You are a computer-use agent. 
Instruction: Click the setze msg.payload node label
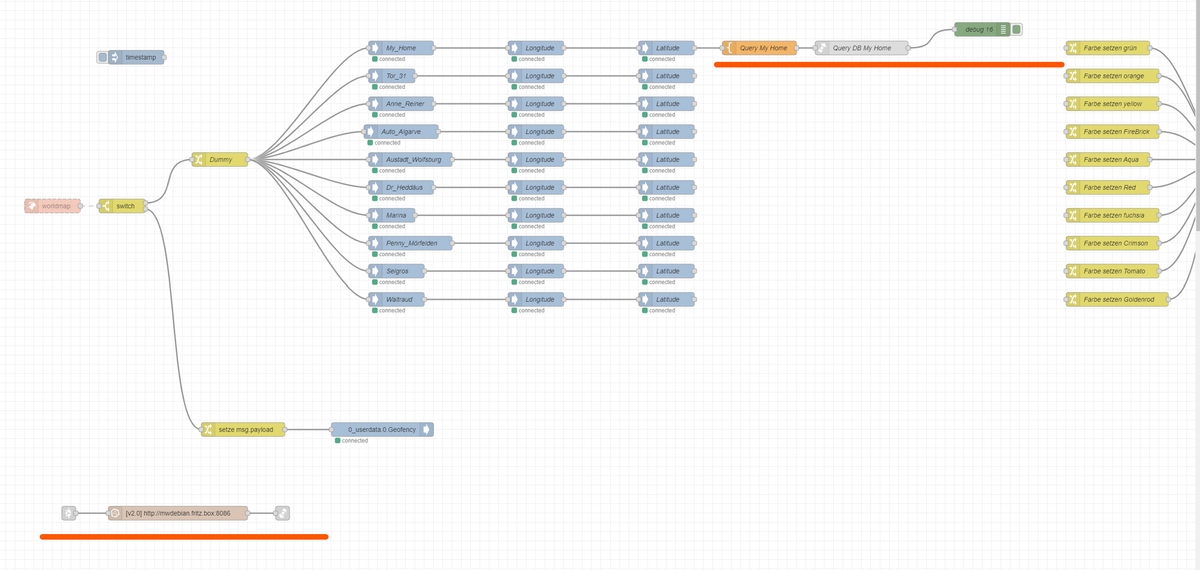246,430
